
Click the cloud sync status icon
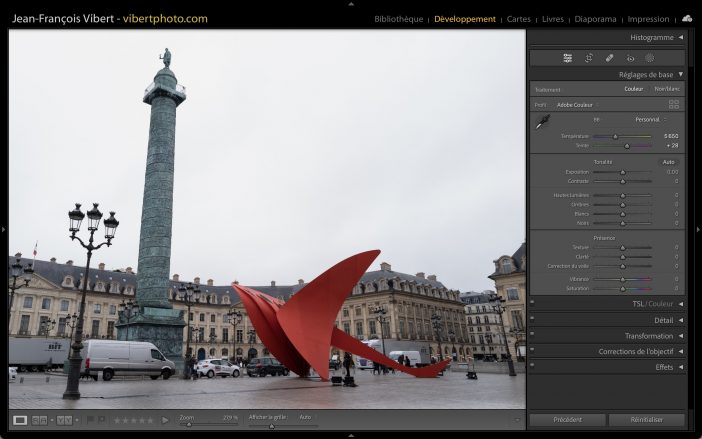pos(687,18)
